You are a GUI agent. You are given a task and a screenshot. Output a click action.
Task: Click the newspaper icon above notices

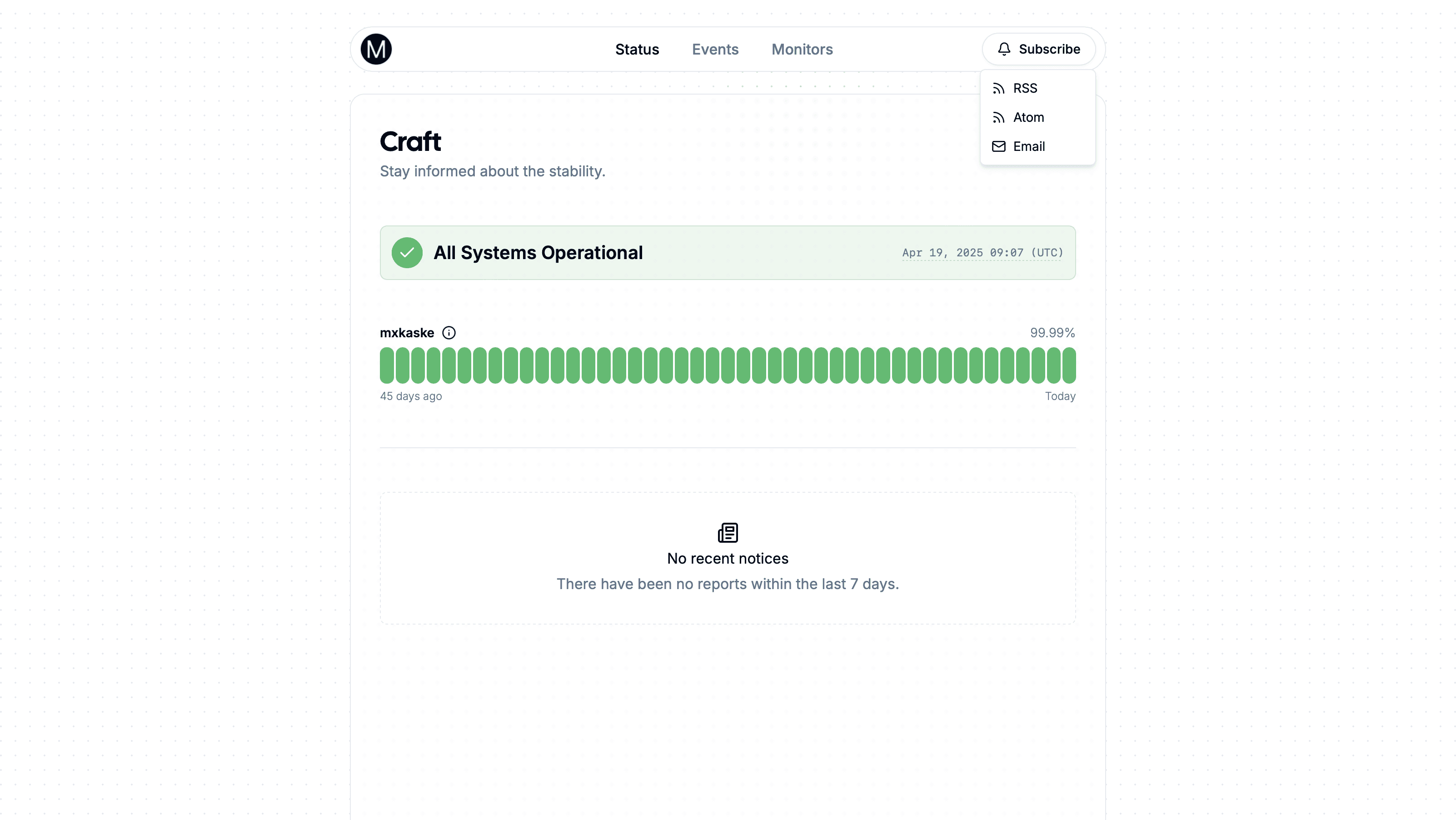pos(728,533)
